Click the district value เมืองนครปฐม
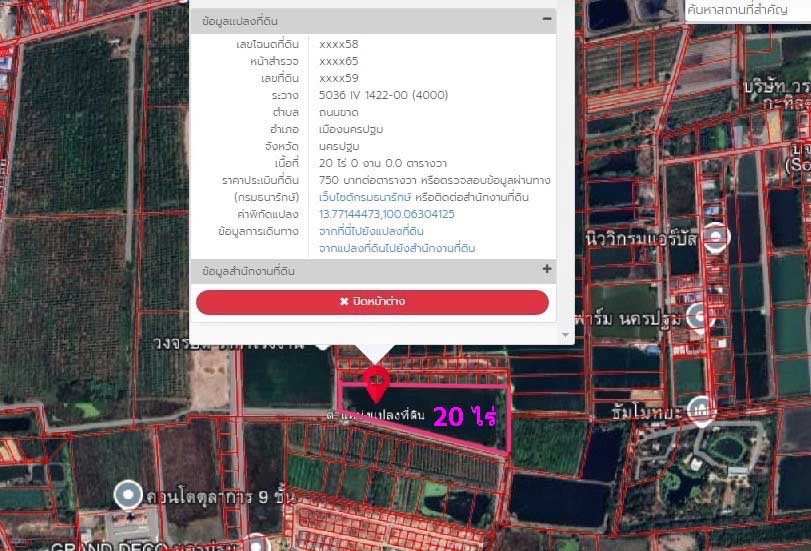The height and width of the screenshot is (551, 811). [x=351, y=129]
